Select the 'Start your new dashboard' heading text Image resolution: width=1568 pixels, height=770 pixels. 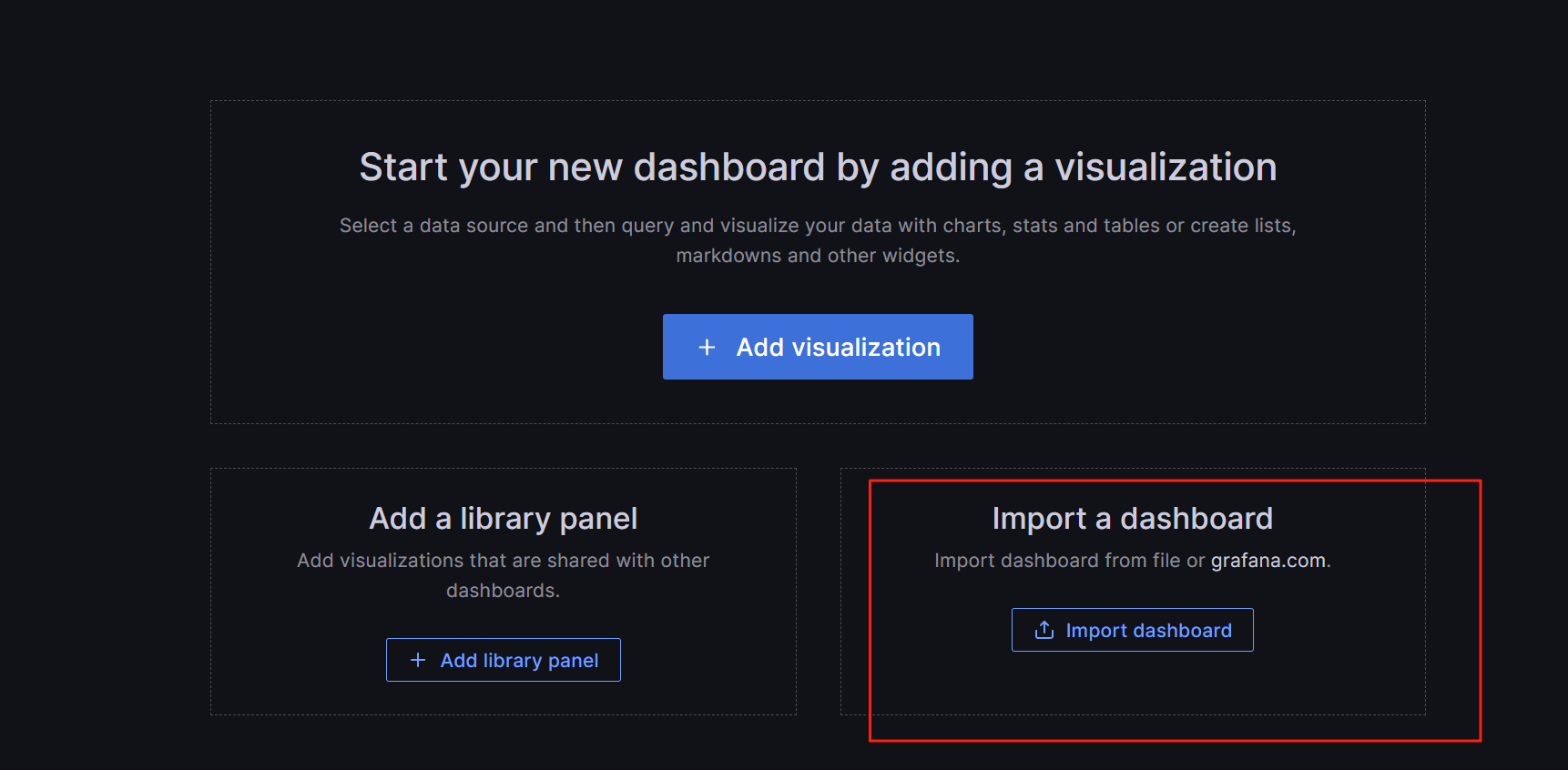coord(818,167)
